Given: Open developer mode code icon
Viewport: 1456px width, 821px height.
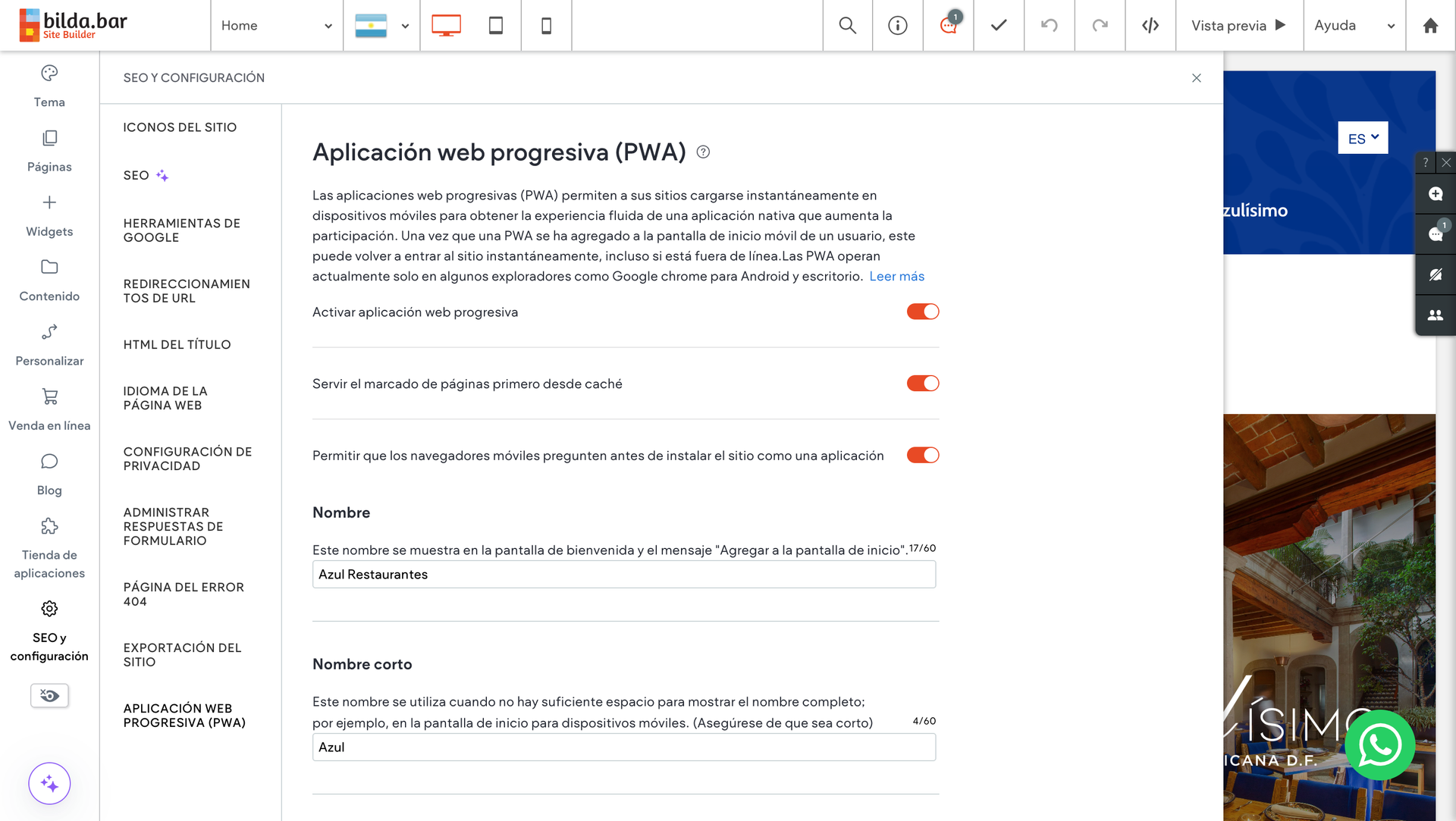Looking at the screenshot, I should click(1150, 25).
